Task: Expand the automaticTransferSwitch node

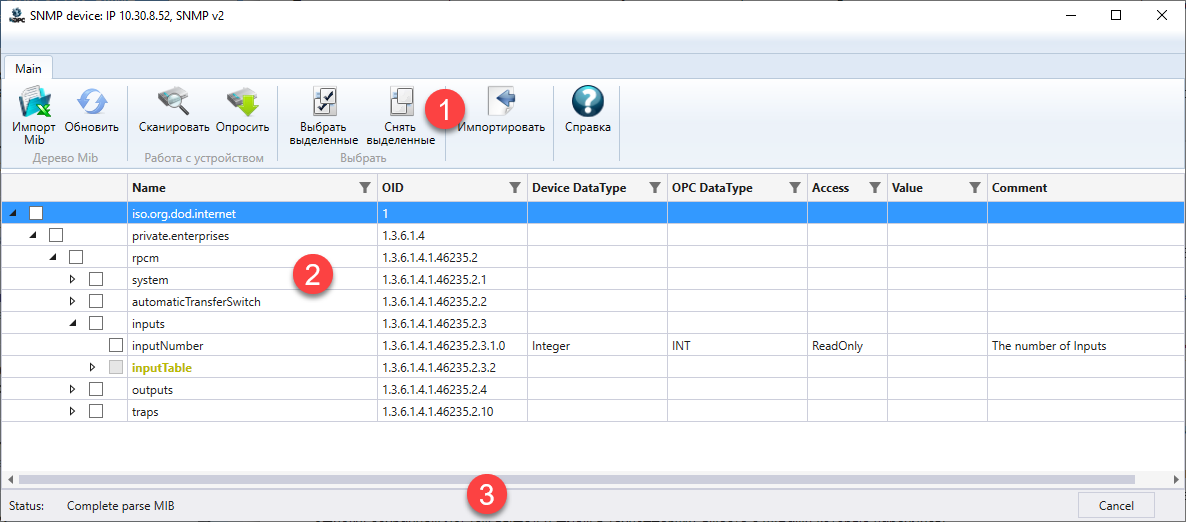Action: [73, 301]
